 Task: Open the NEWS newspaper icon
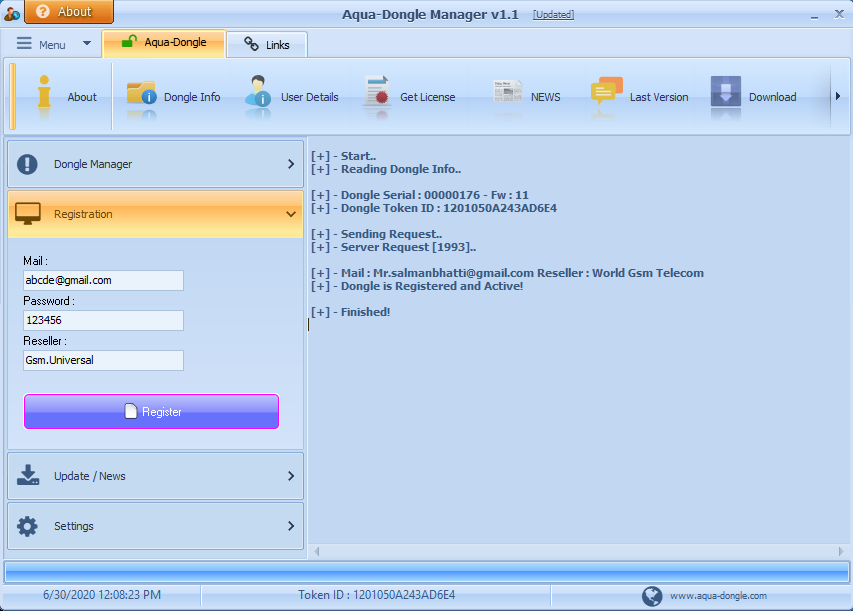(x=508, y=91)
